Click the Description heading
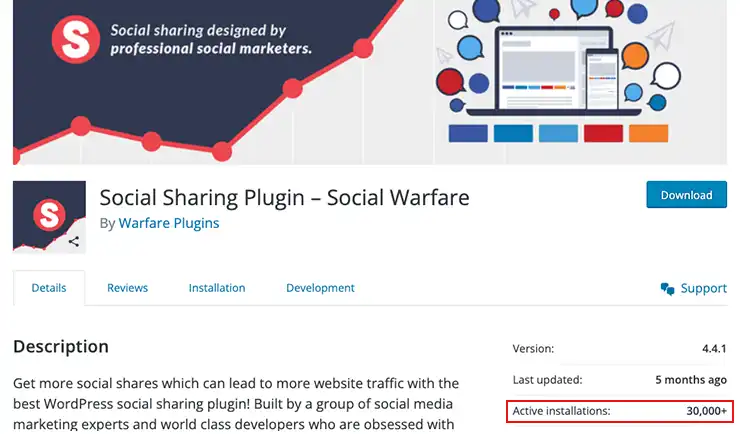This screenshot has width=740, height=434. point(61,346)
